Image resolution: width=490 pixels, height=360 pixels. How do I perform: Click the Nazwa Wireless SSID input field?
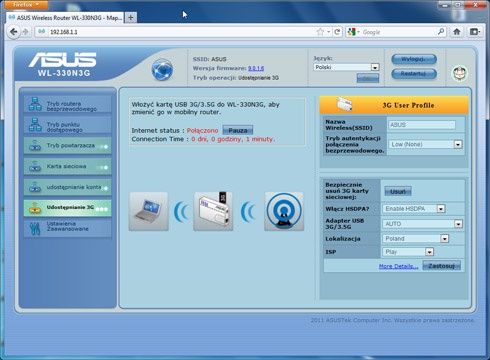pyautogui.click(x=422, y=125)
